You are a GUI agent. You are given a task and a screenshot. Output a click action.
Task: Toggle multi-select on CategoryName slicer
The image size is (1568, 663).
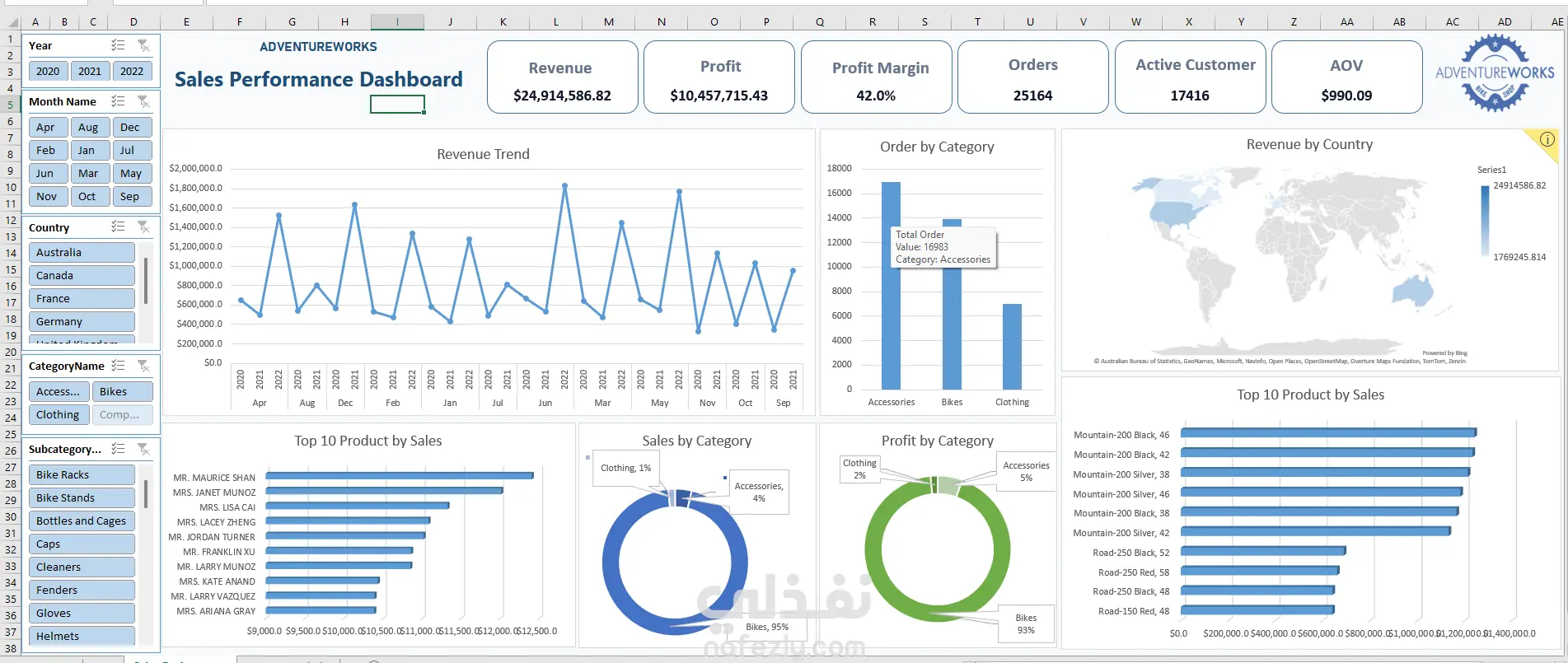click(x=118, y=366)
